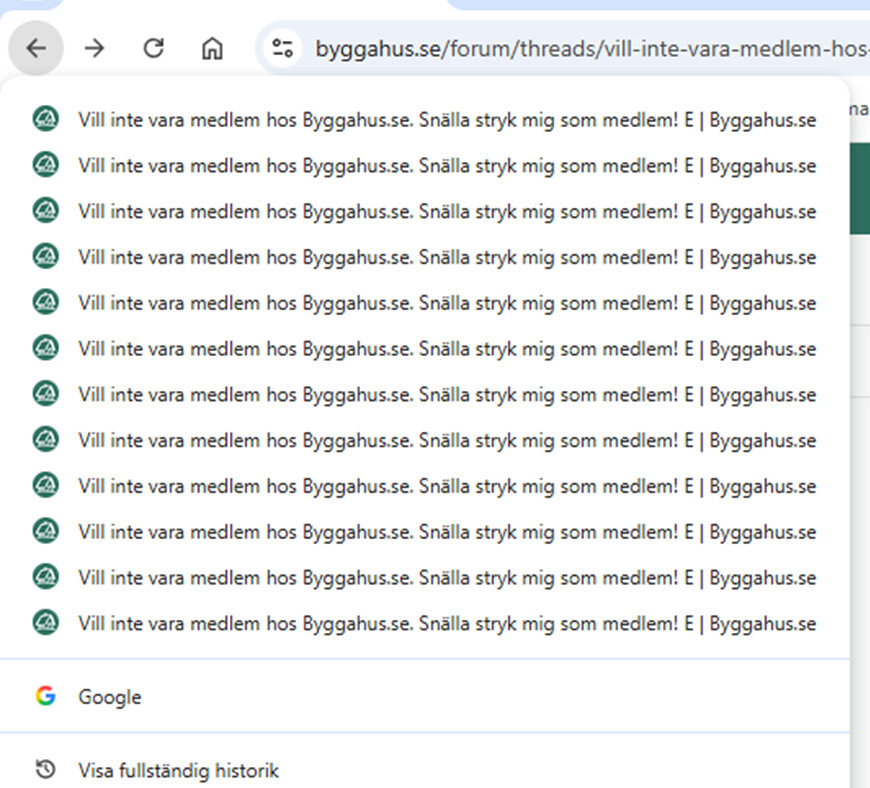Viewport: 870px width, 788px height.
Task: Select the Google entry in the history list
Action: tap(110, 697)
